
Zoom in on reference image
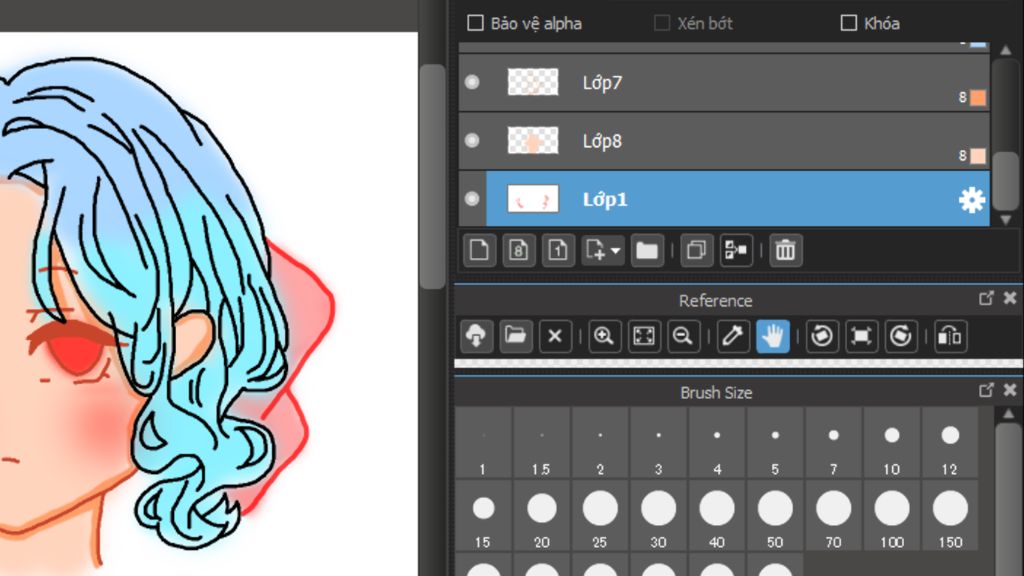click(604, 336)
